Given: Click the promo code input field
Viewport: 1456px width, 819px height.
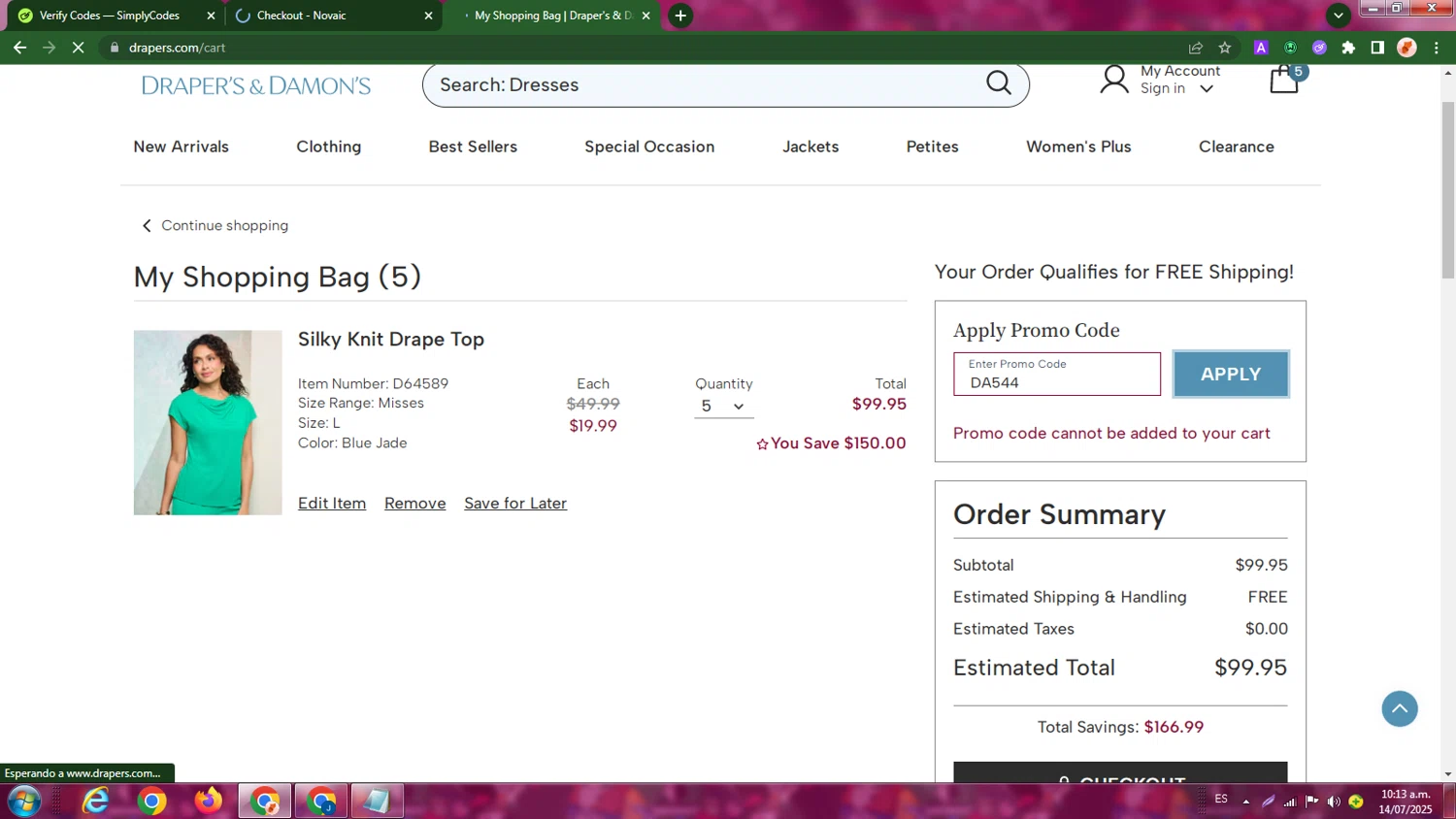Looking at the screenshot, I should pyautogui.click(x=1057, y=374).
